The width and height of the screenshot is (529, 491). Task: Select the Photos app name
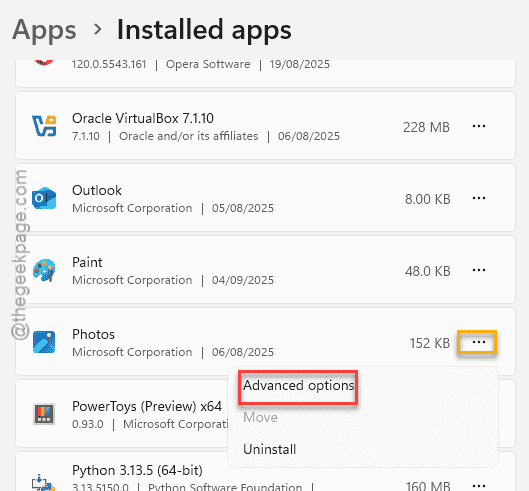[x=93, y=334]
